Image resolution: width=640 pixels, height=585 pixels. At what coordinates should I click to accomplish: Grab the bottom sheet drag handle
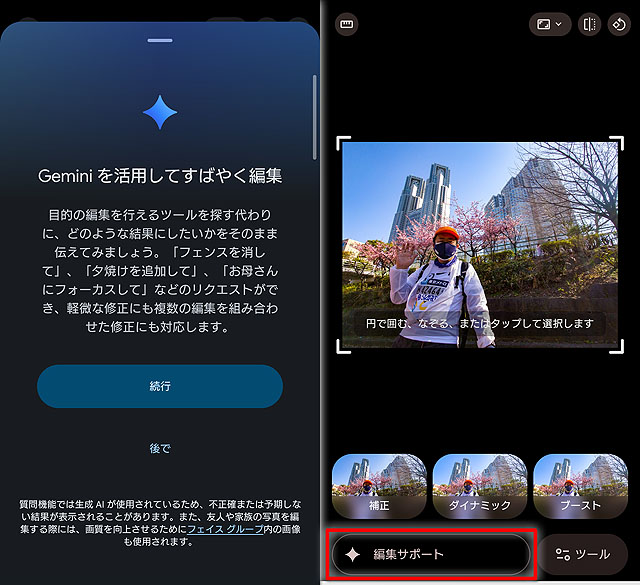pos(160,40)
